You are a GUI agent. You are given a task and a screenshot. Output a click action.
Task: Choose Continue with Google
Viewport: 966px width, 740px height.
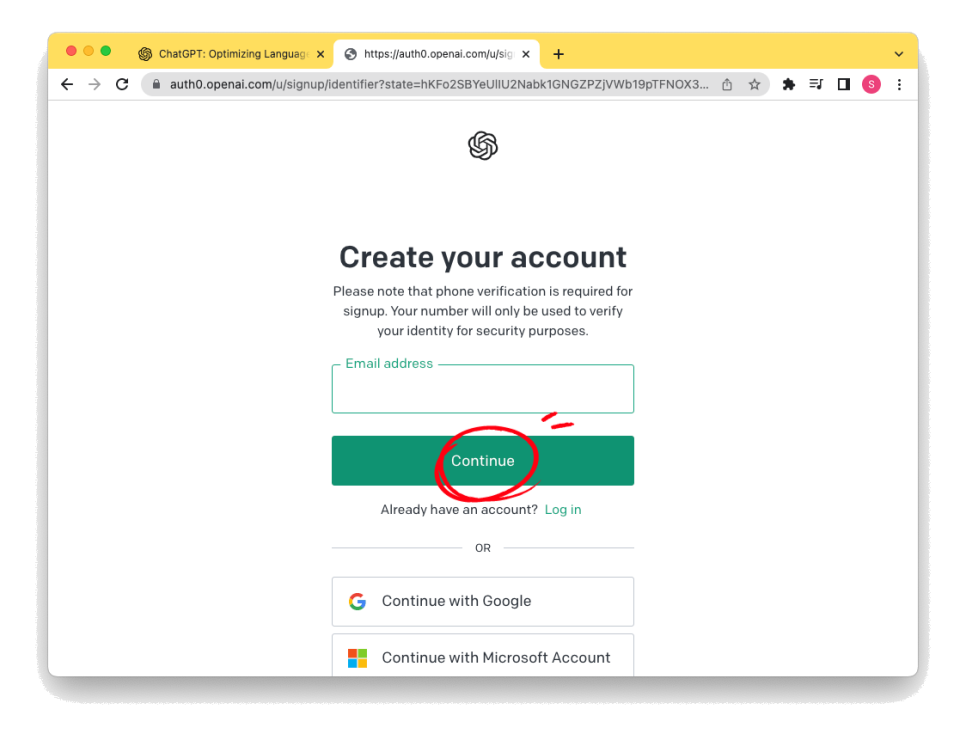pos(482,601)
